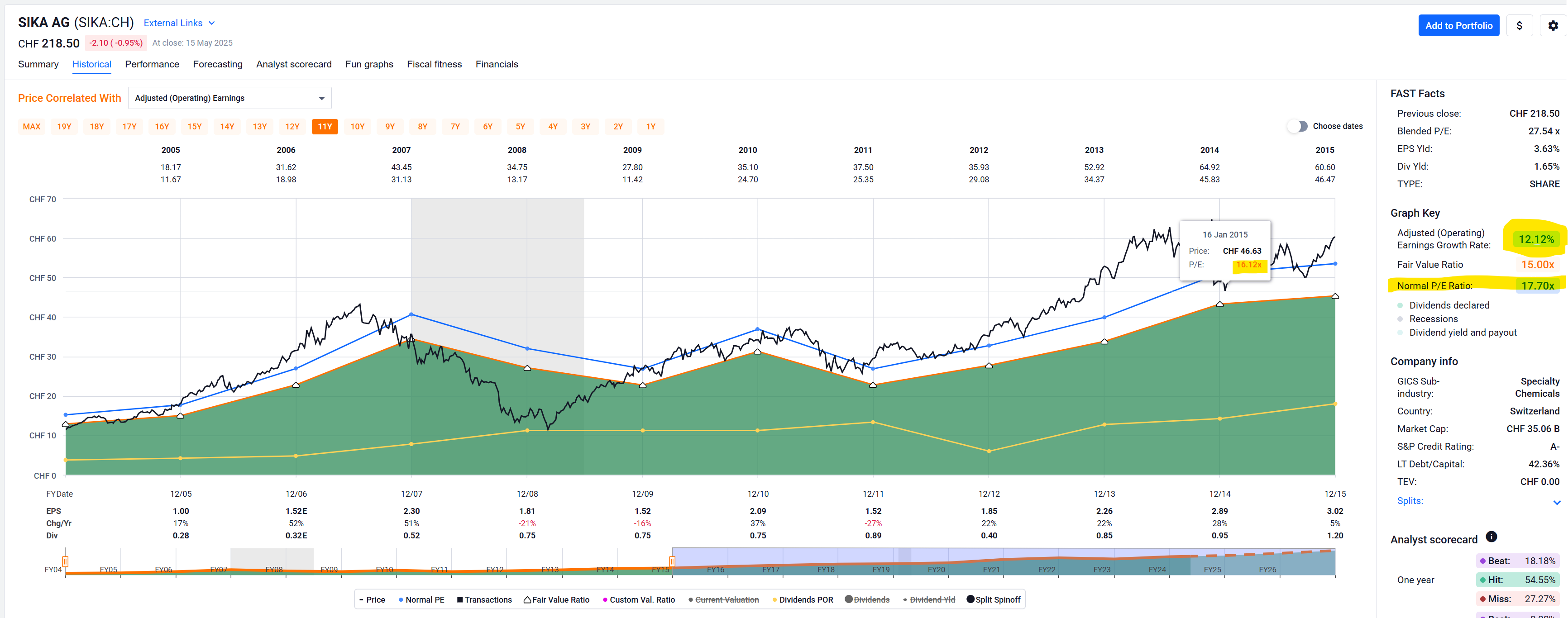Expand the External Links dropdown

179,23
